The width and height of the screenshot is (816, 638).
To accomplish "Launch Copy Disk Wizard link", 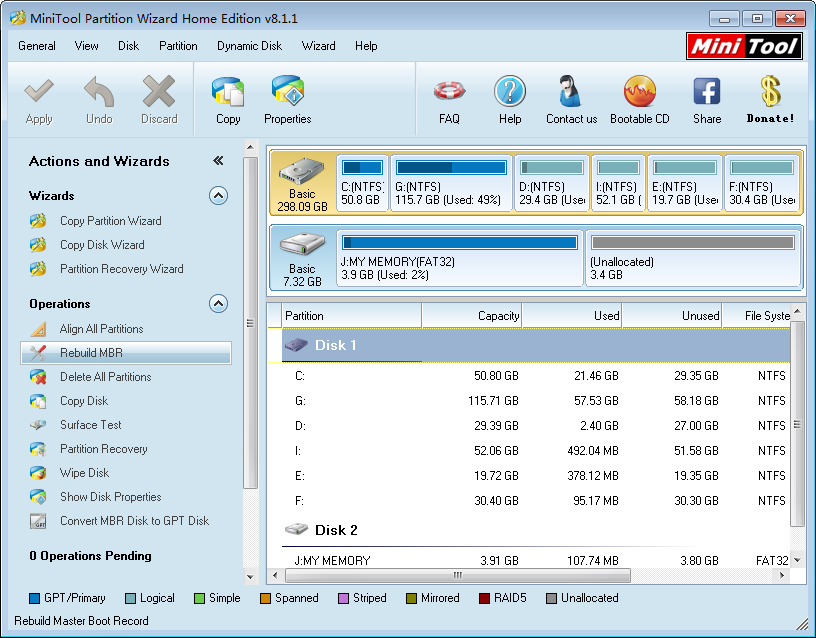I will (x=102, y=245).
